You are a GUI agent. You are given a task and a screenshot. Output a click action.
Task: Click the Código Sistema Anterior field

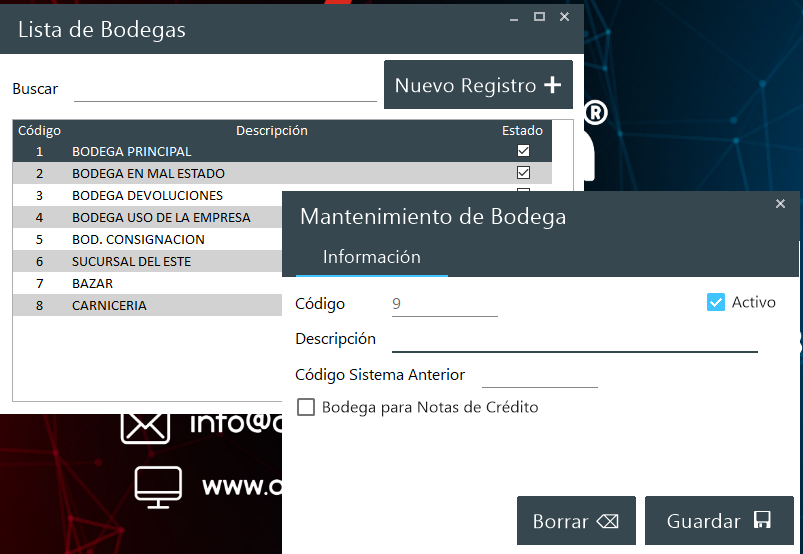pyautogui.click(x=539, y=376)
